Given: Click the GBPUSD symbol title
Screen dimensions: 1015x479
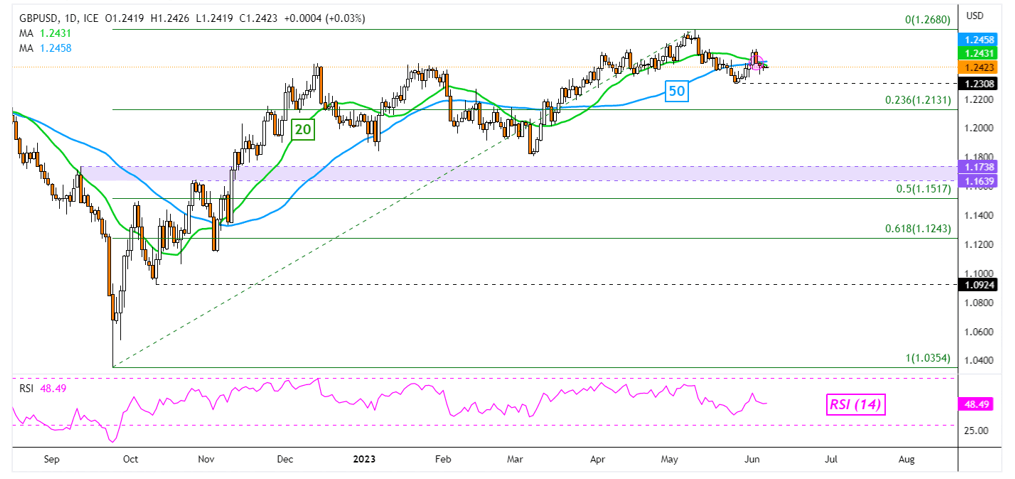Looking at the screenshot, I should coord(37,19).
